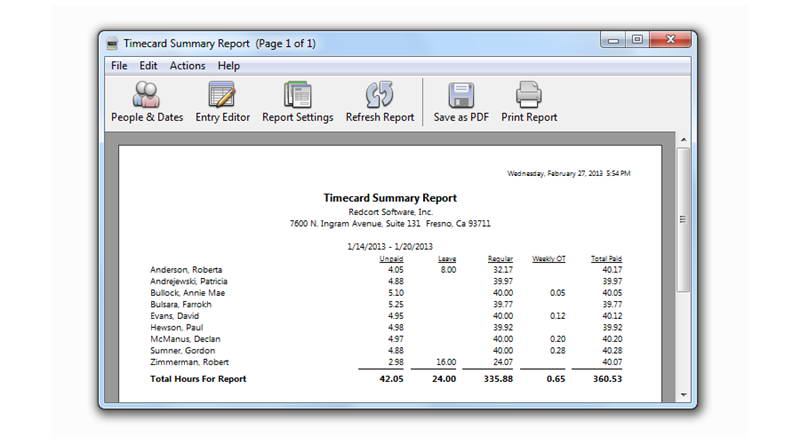Click Zimmerman's regular value 24.07
This screenshot has width=800, height=444.
pyautogui.click(x=503, y=362)
